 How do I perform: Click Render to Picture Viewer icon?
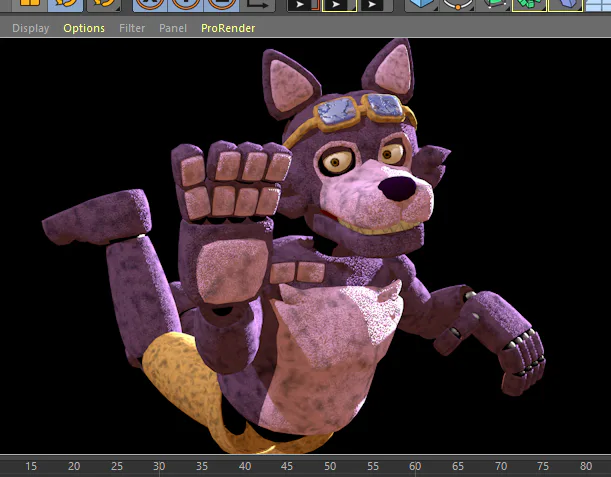339,5
